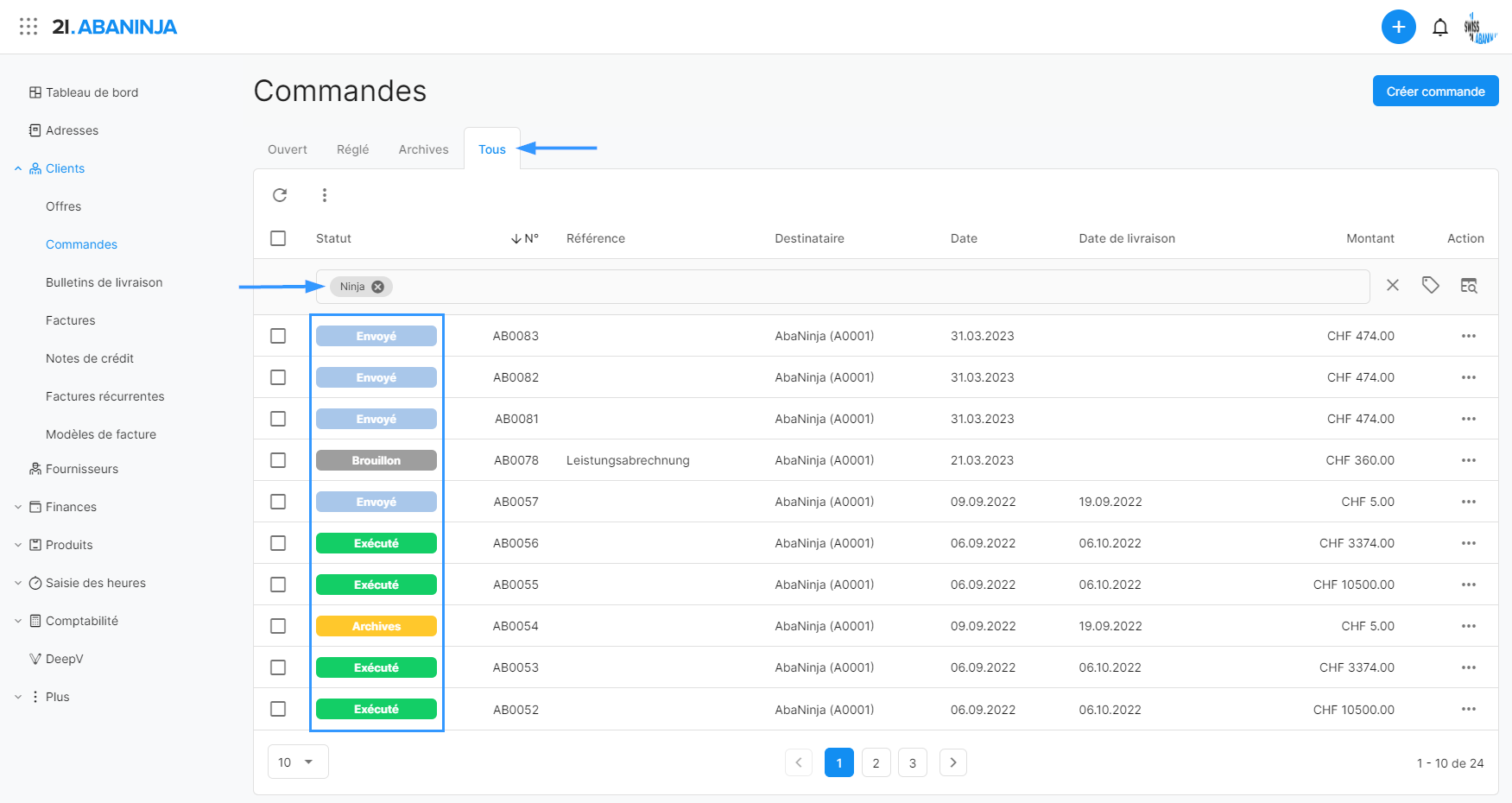Collapse the Clients sidebar section

[x=18, y=168]
